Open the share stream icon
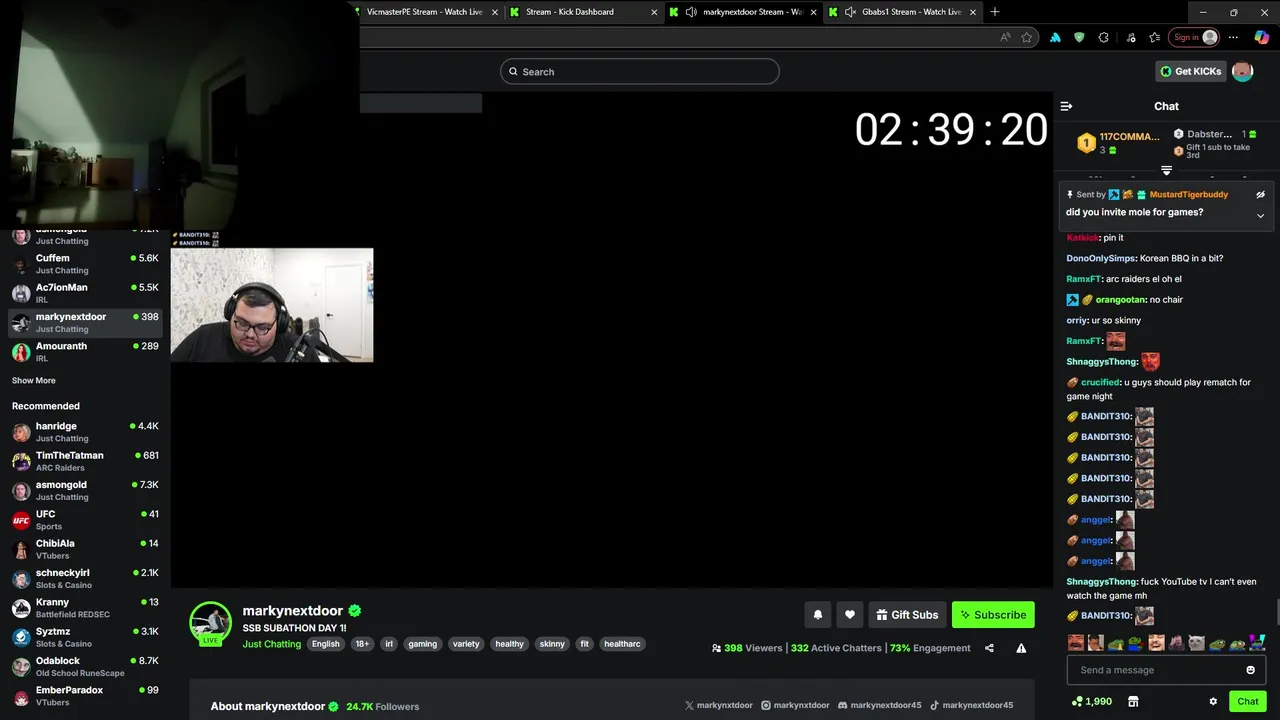Image resolution: width=1280 pixels, height=720 pixels. 989,648
